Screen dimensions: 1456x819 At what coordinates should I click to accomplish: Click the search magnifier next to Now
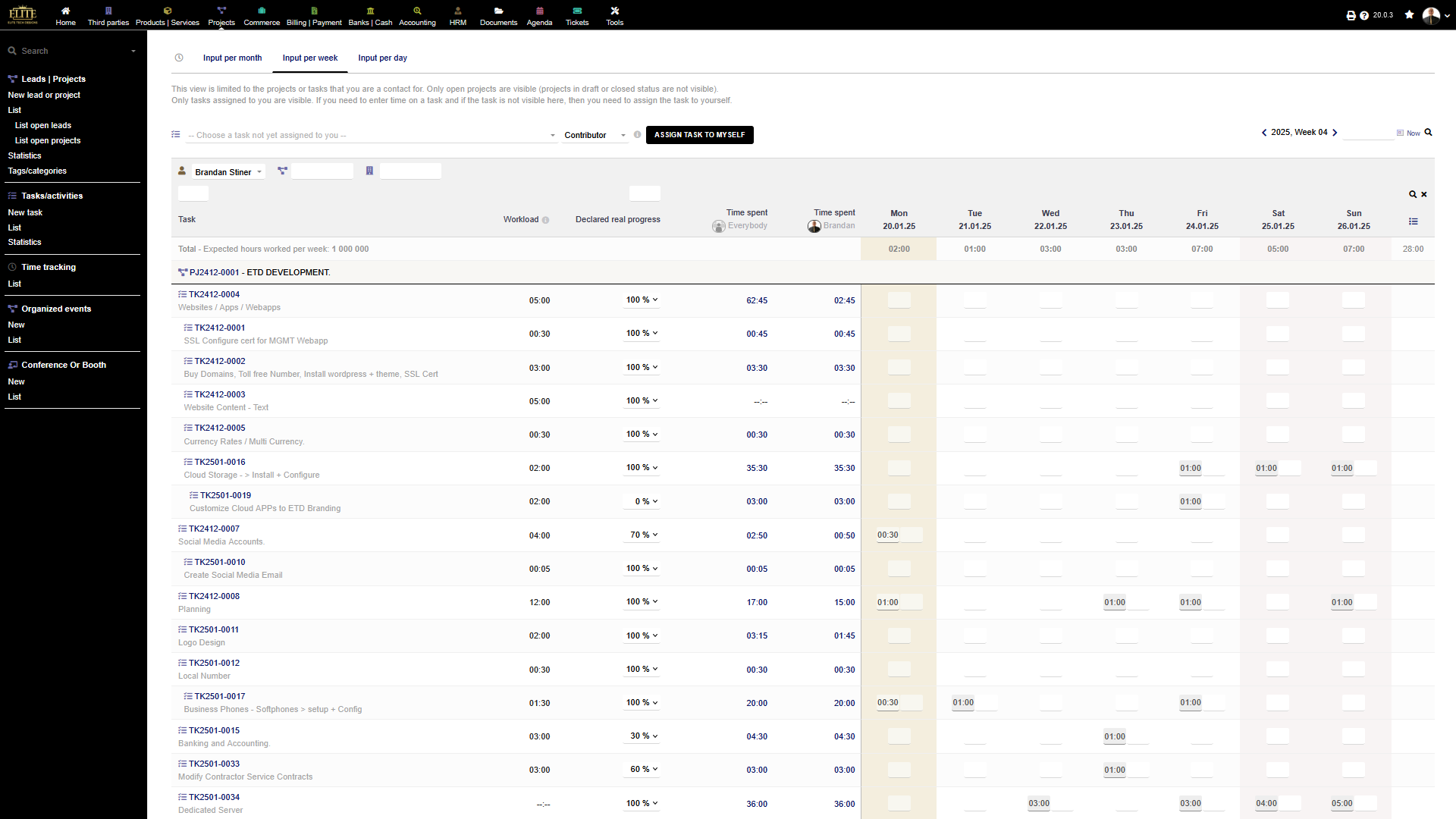tap(1429, 133)
